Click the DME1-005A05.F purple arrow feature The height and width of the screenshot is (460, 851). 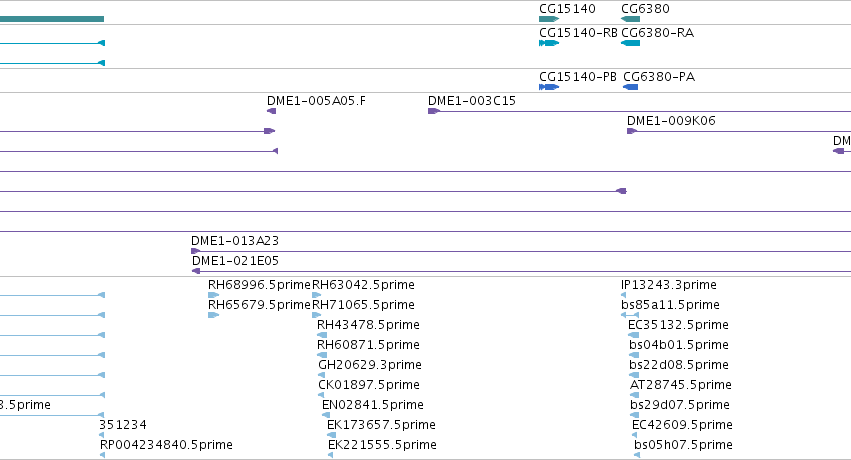271,111
